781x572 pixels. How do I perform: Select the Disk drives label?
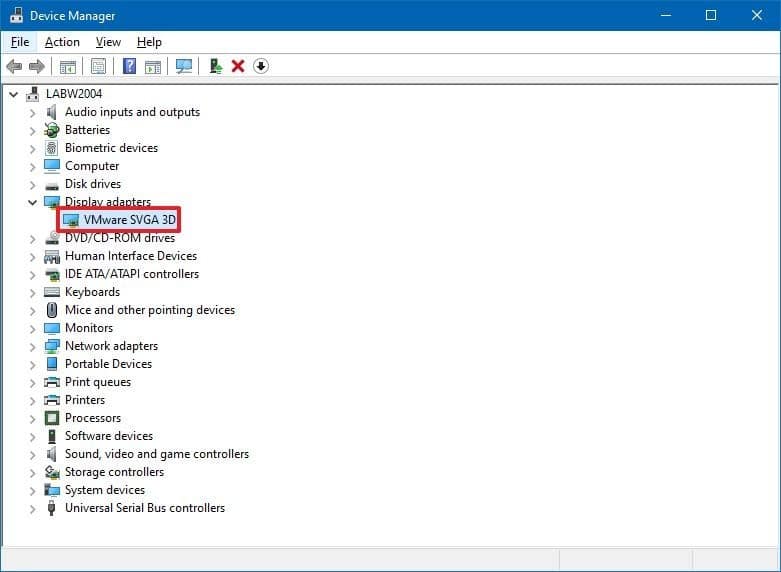coord(93,184)
